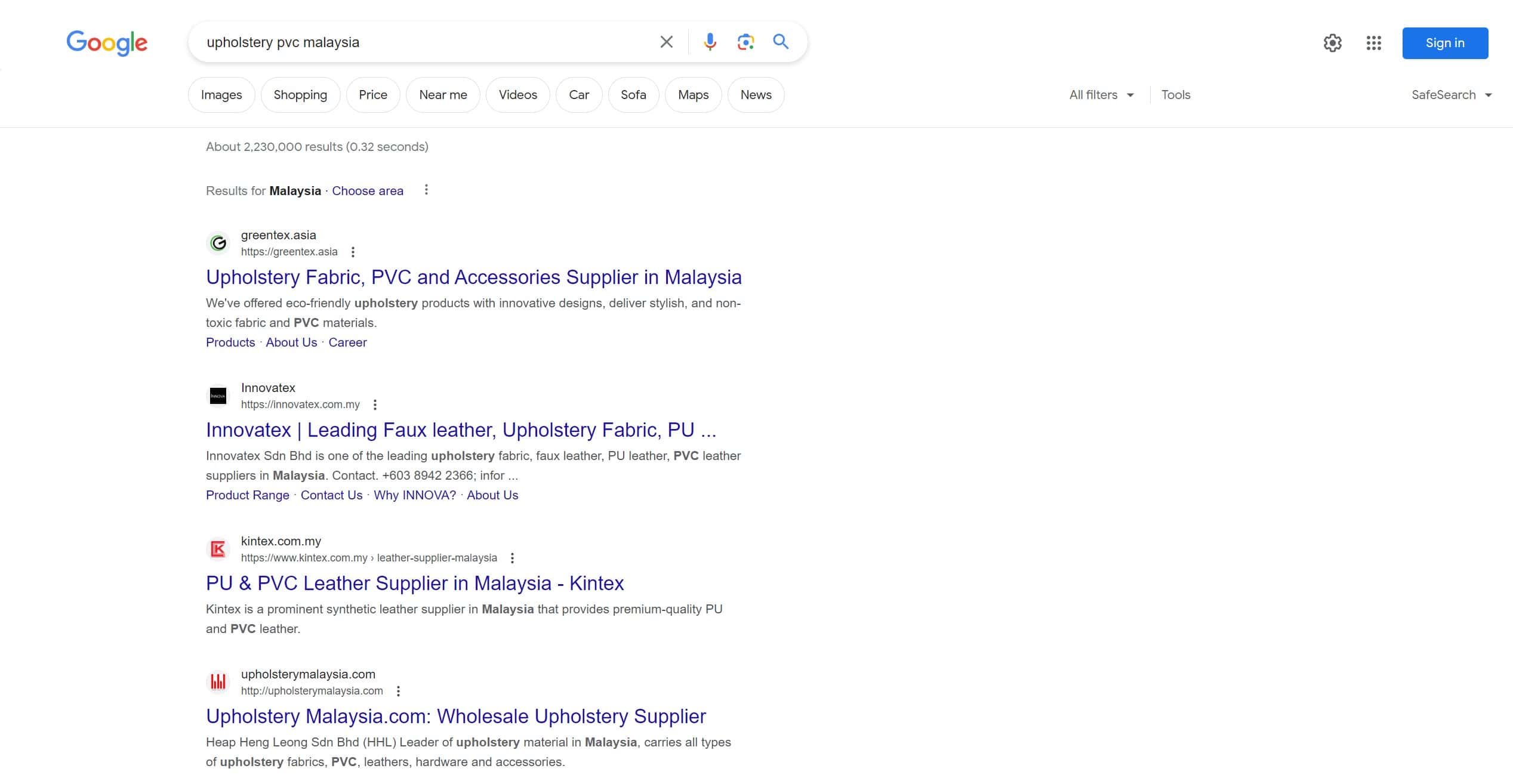Image resolution: width=1513 pixels, height=784 pixels.
Task: Open greentex About Us sitelink
Action: coord(291,342)
